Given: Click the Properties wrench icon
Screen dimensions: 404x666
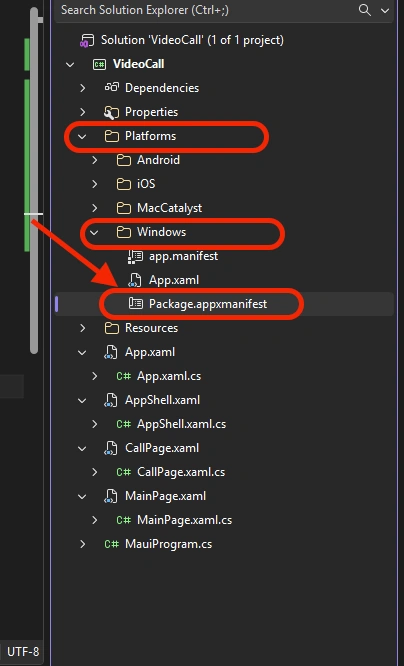Looking at the screenshot, I should [111, 112].
